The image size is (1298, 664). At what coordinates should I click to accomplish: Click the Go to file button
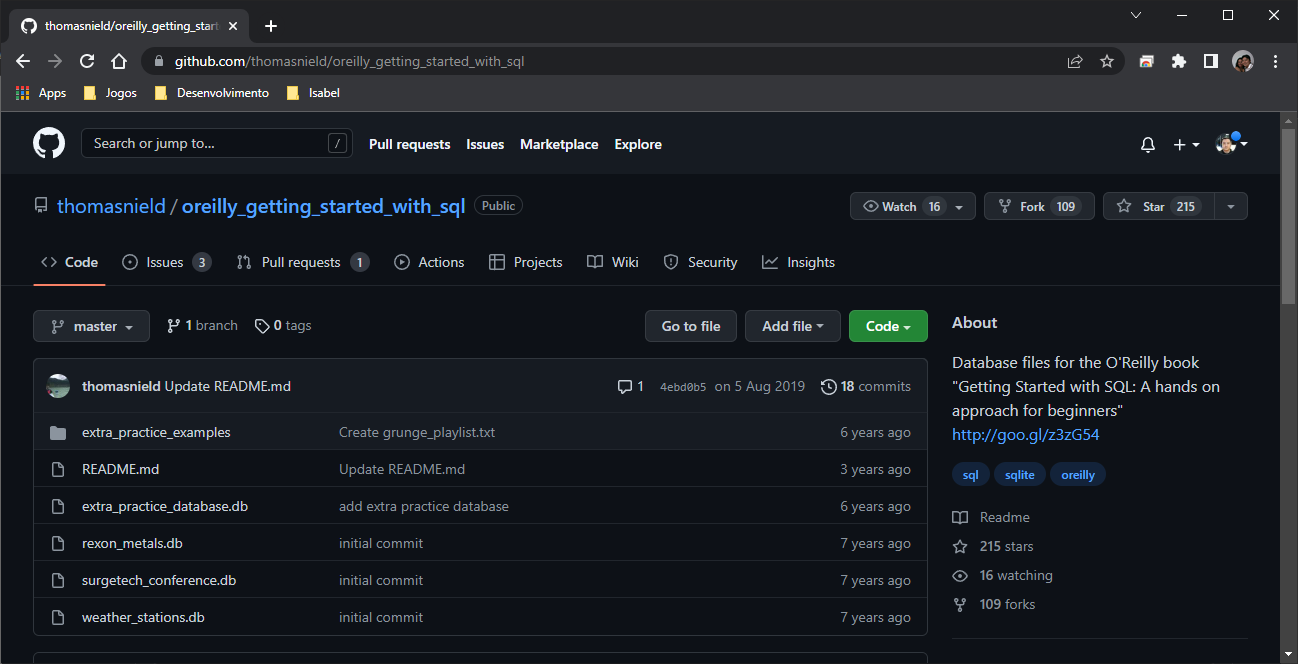pyautogui.click(x=690, y=326)
